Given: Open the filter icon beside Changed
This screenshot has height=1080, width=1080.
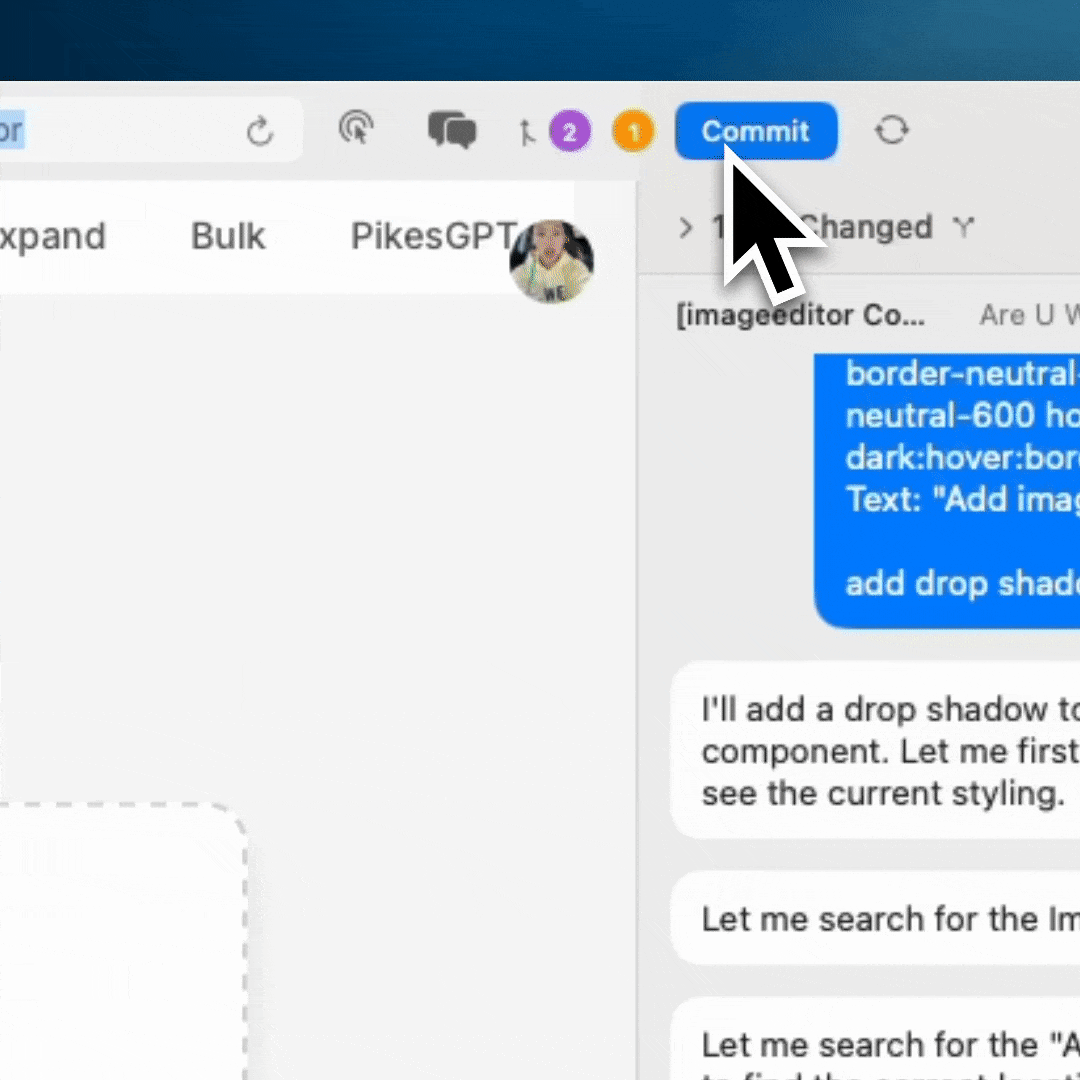Looking at the screenshot, I should point(962,228).
